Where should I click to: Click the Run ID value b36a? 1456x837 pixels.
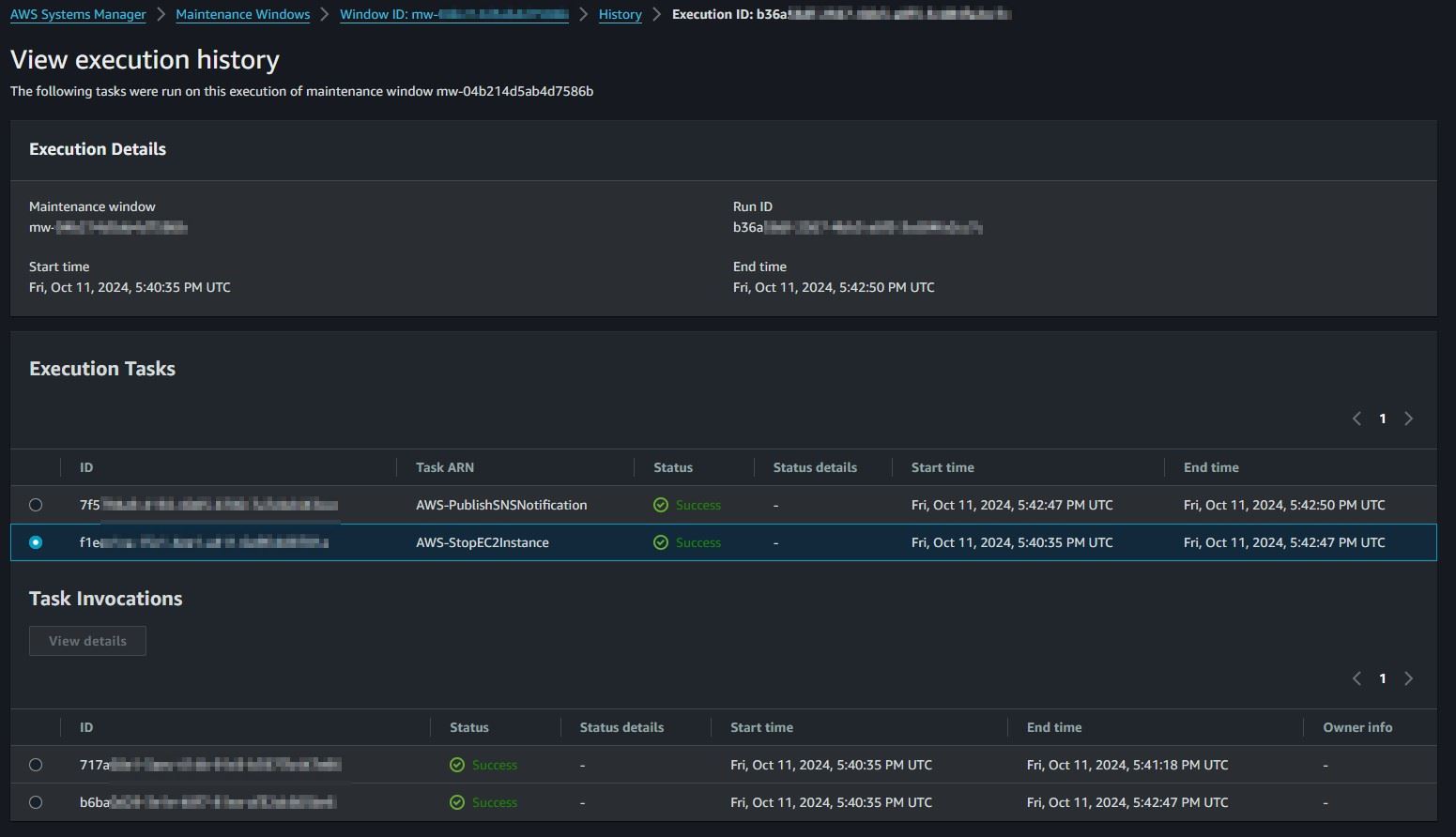click(857, 227)
